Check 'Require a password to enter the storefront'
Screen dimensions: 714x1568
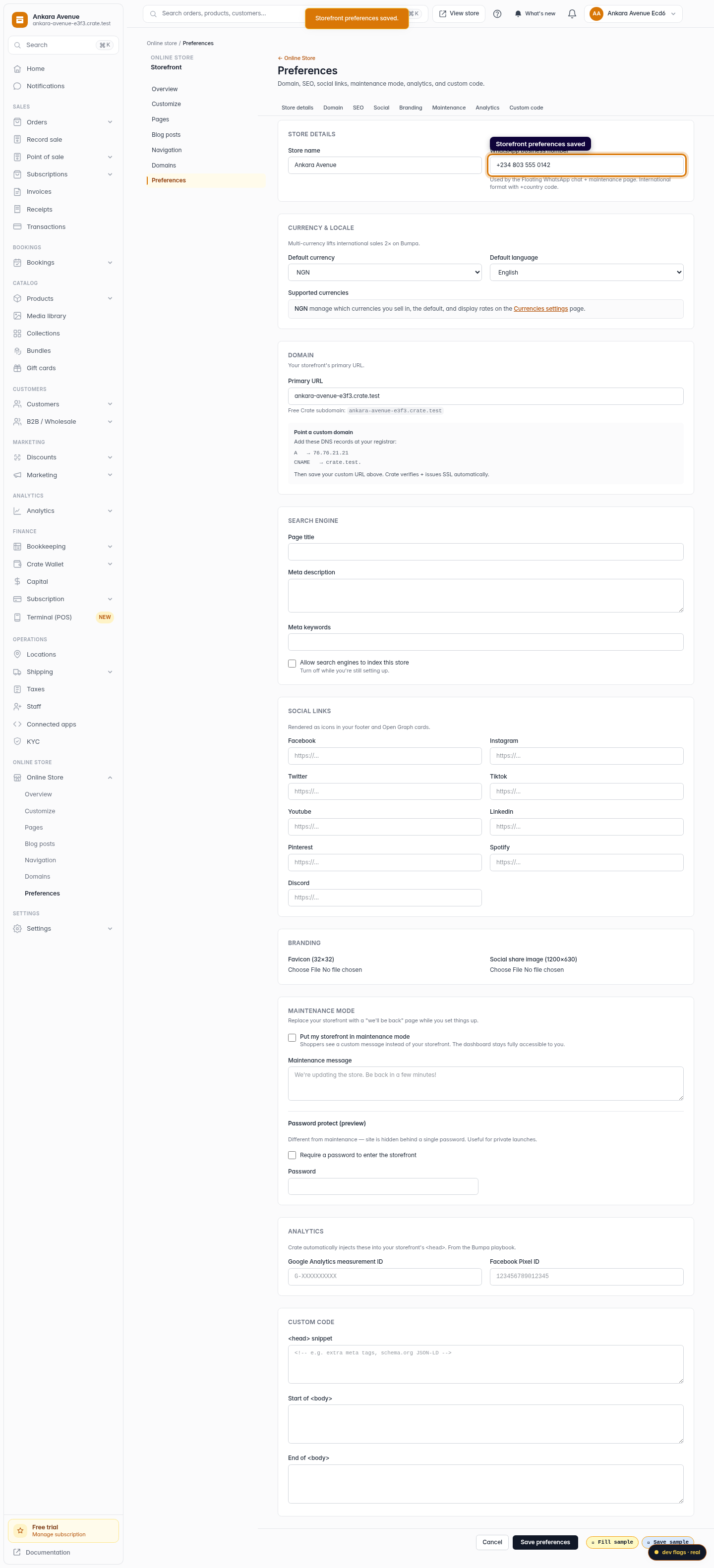(292, 1155)
